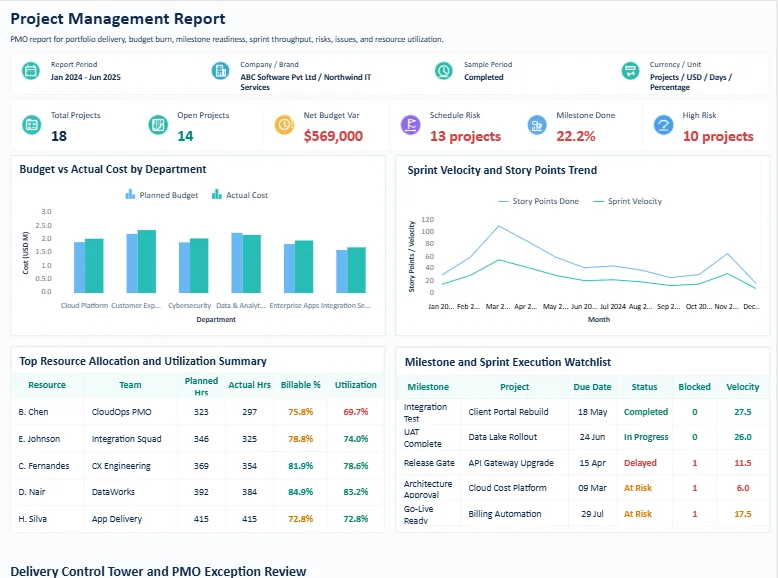The width and height of the screenshot is (778, 578).
Task: Sort by the Blocked column header
Action: click(694, 387)
